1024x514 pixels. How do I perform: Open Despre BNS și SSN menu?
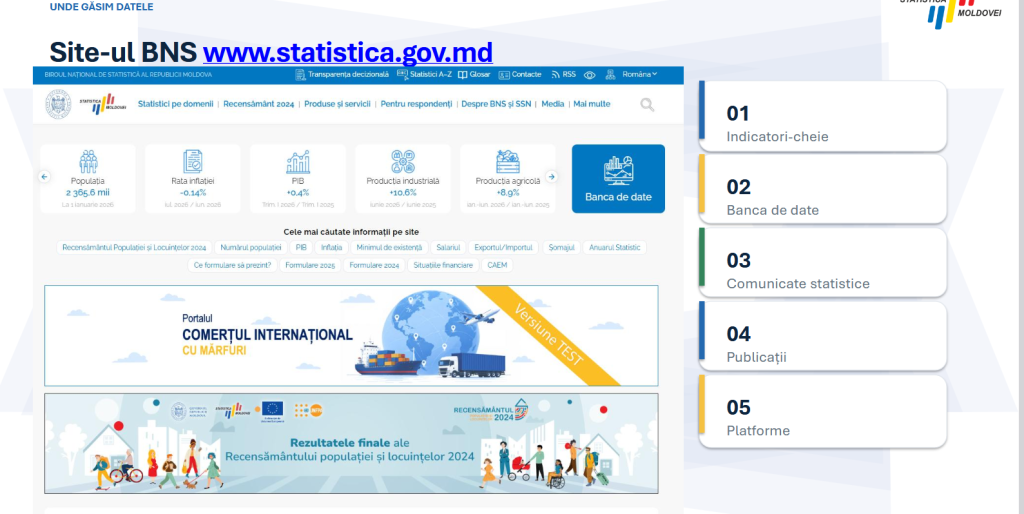(496, 104)
